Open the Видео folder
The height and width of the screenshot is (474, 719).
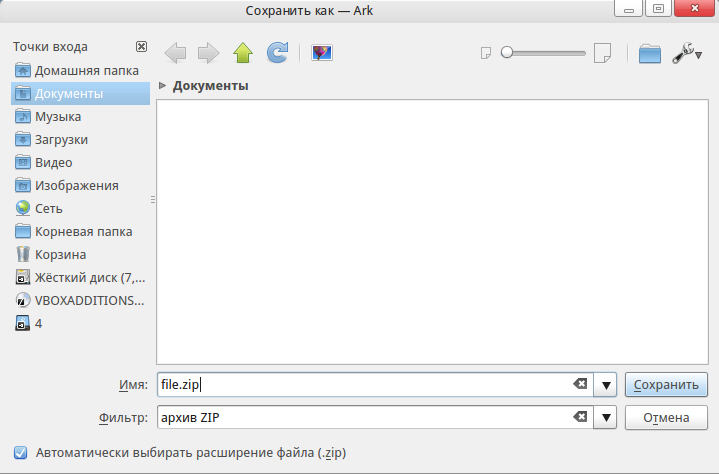pyautogui.click(x=80, y=162)
